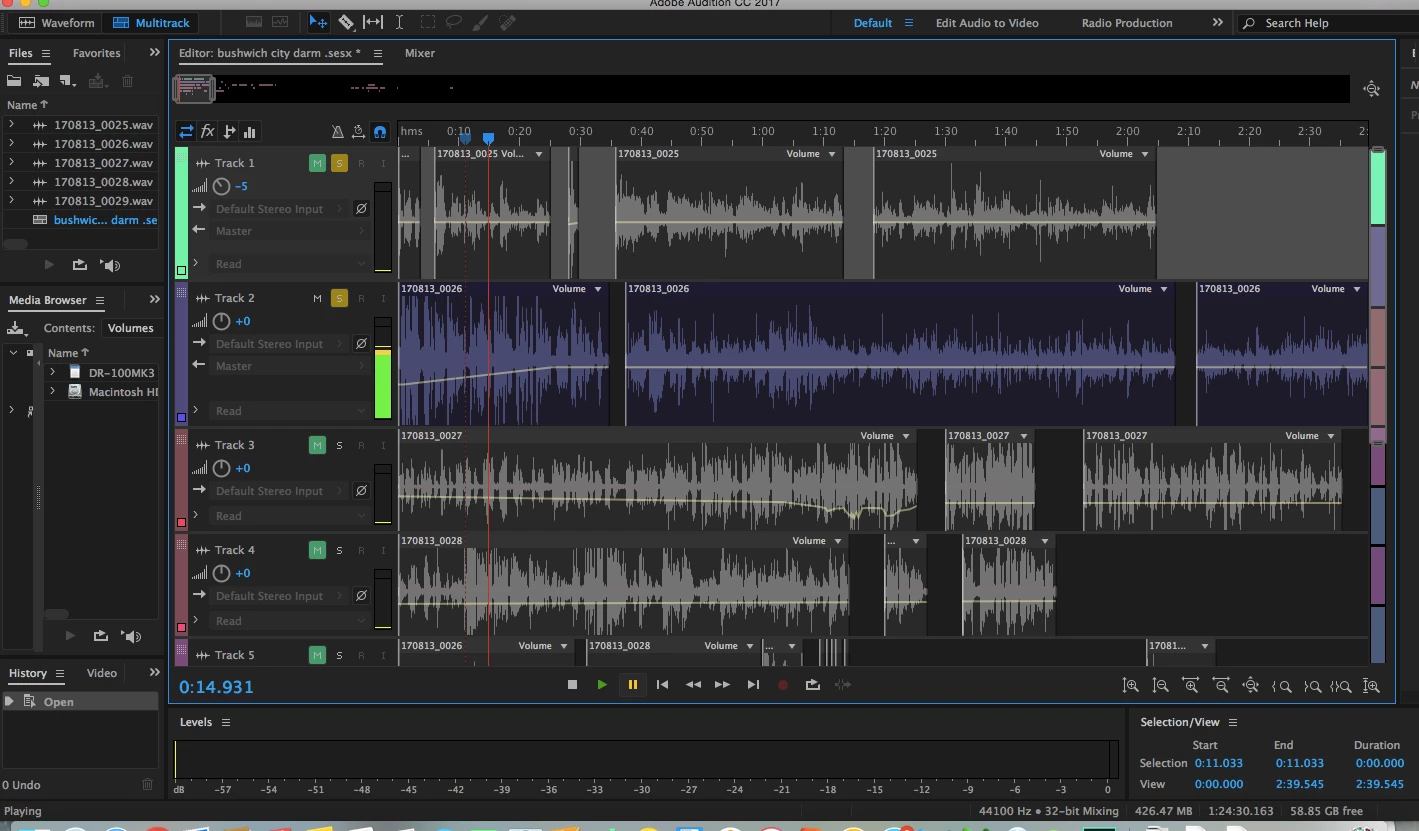Screen dimensions: 1419x831
Task: Adjust Track 1 volume knob
Action: click(x=222, y=186)
